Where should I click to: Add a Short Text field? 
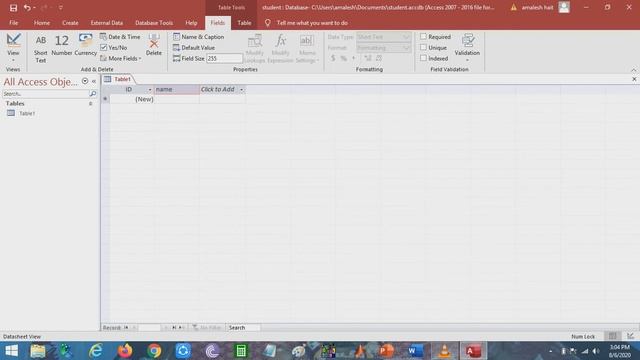[x=40, y=49]
